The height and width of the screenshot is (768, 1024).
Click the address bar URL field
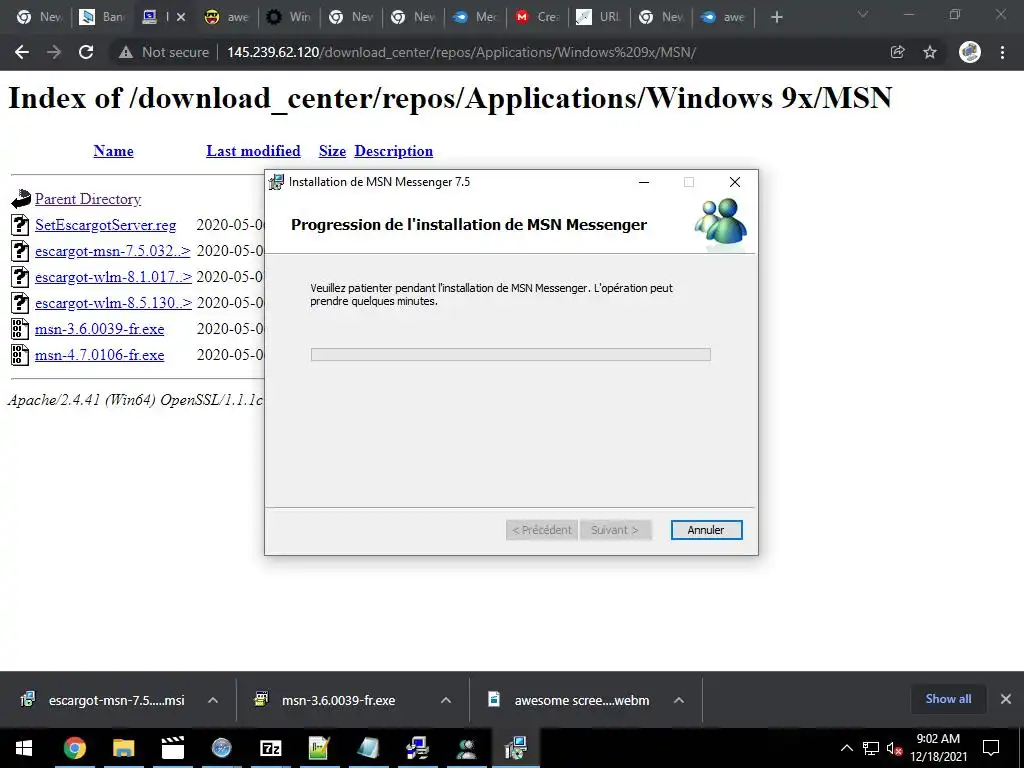tap(461, 52)
